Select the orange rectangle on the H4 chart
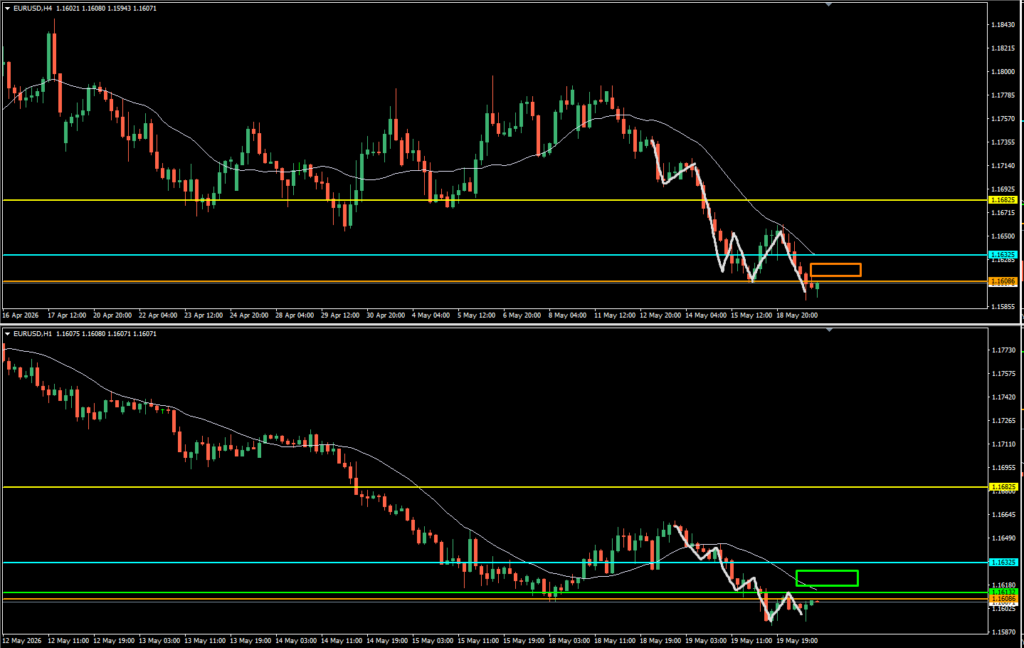 click(x=835, y=270)
